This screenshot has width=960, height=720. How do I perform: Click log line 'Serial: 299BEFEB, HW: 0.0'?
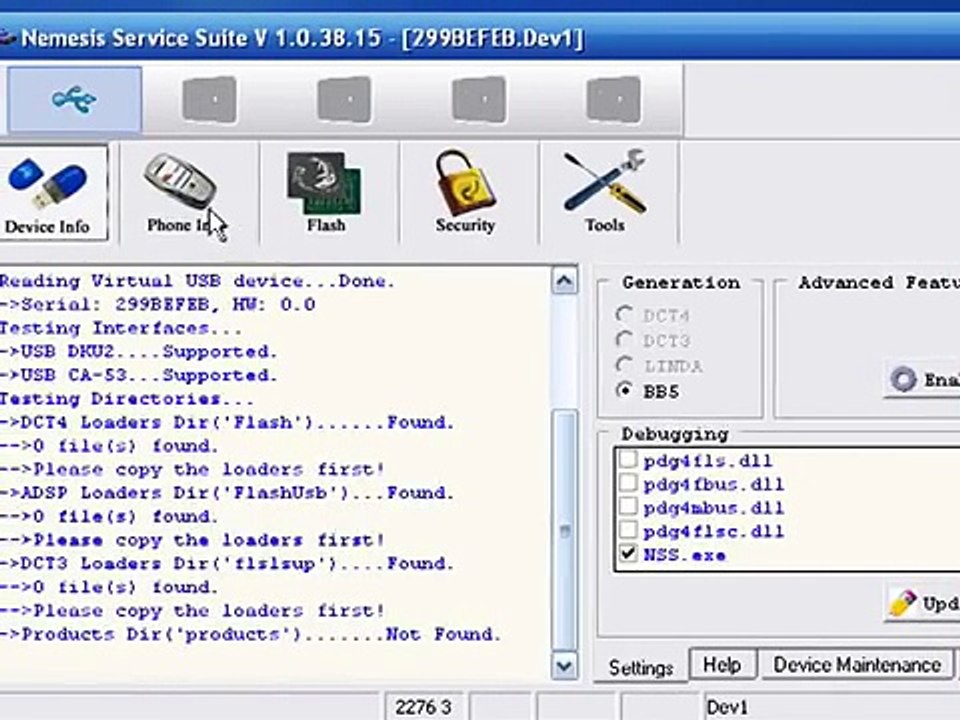point(157,304)
